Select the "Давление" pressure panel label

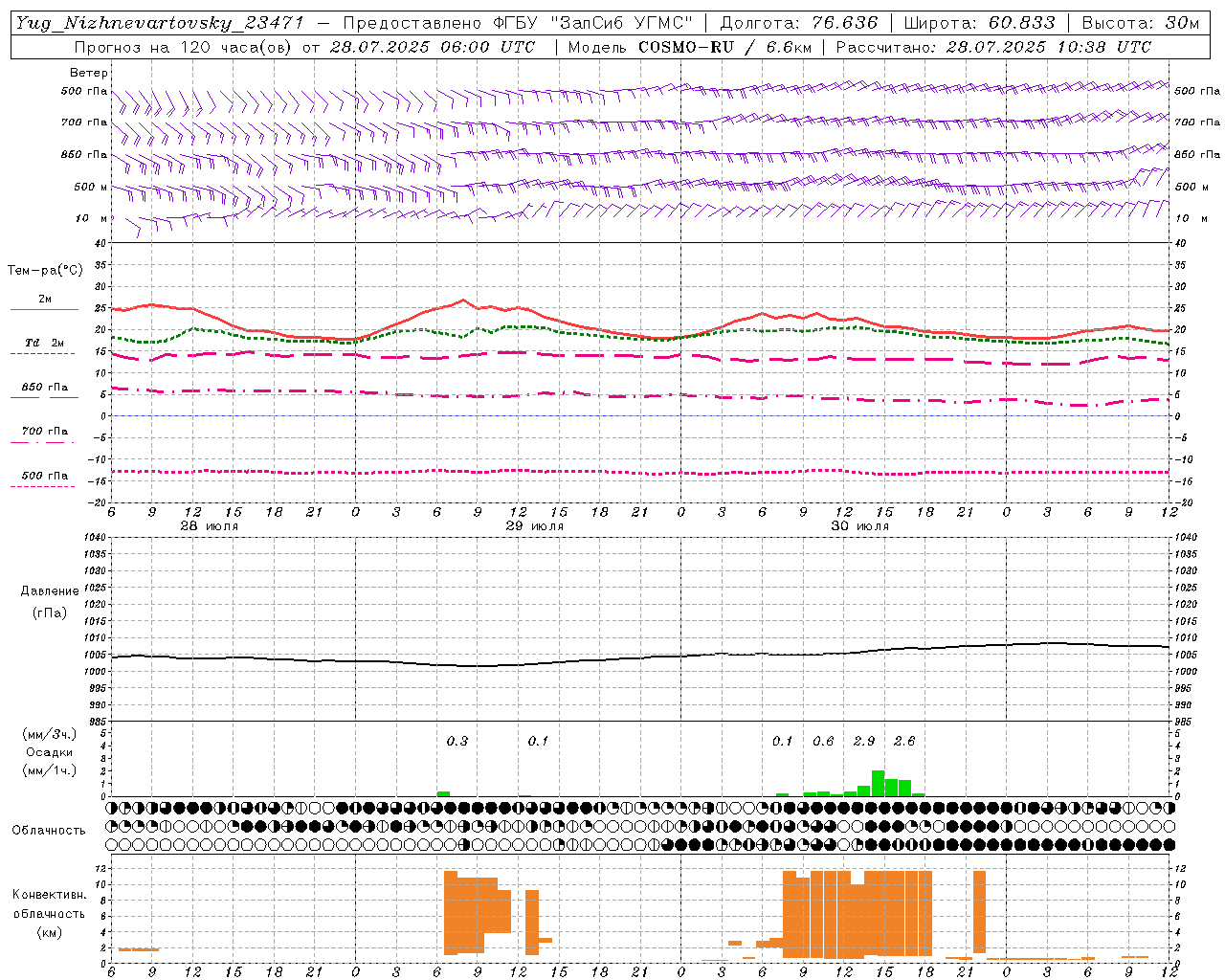[50, 591]
